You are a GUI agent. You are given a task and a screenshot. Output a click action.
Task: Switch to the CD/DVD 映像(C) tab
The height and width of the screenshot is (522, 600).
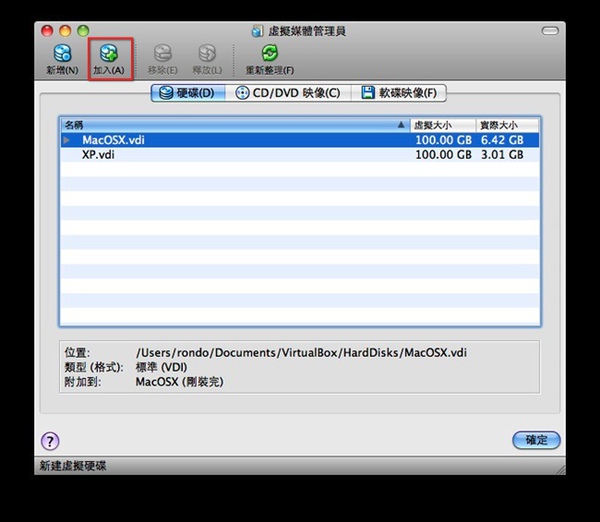tap(288, 93)
